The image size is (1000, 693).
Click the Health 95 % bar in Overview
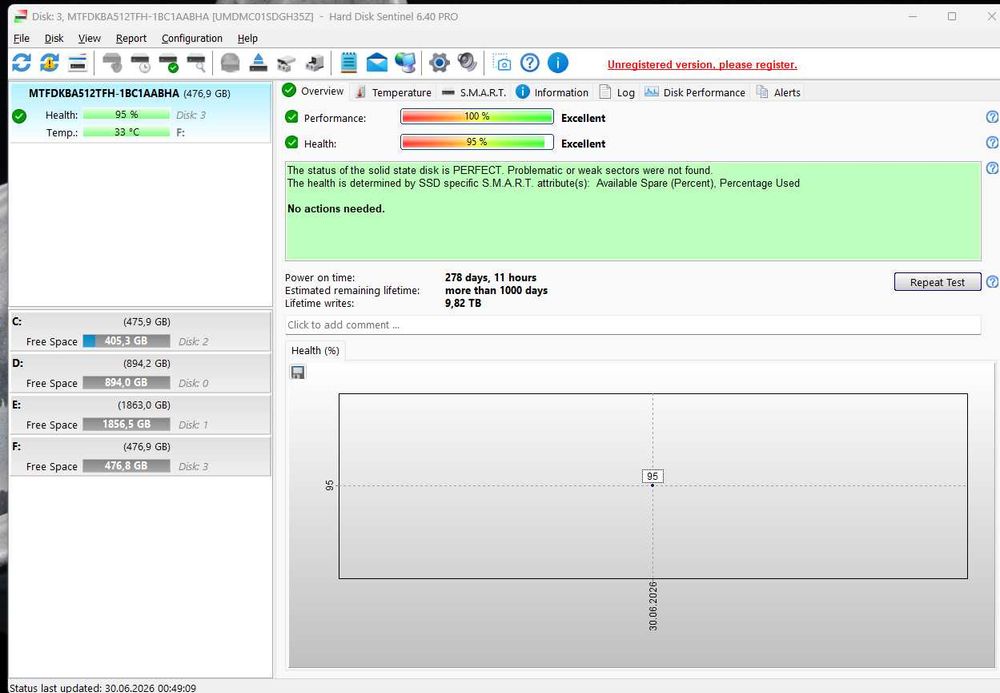476,142
